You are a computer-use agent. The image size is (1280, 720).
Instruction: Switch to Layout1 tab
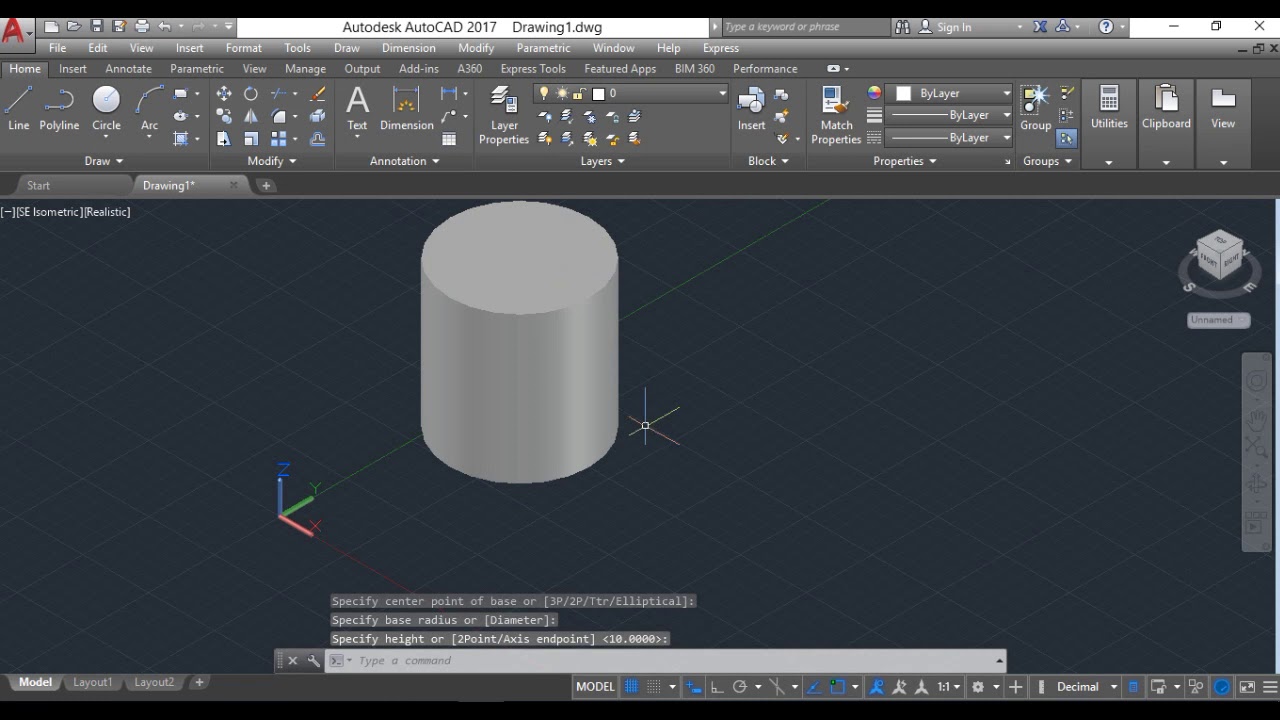coord(92,682)
